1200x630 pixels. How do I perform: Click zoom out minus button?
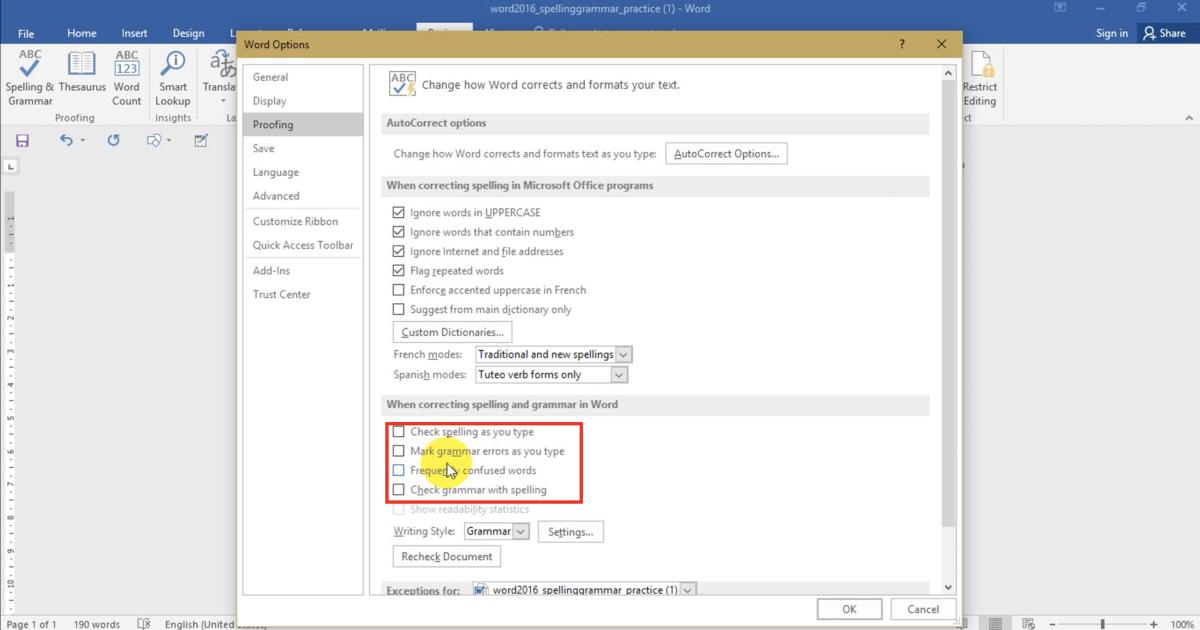coord(1053,624)
